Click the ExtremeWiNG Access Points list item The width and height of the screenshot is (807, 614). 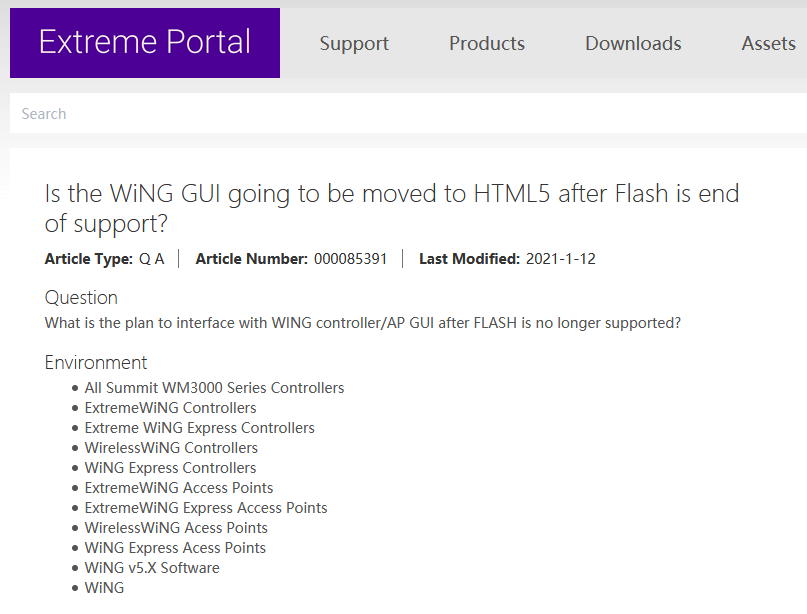[x=179, y=488]
